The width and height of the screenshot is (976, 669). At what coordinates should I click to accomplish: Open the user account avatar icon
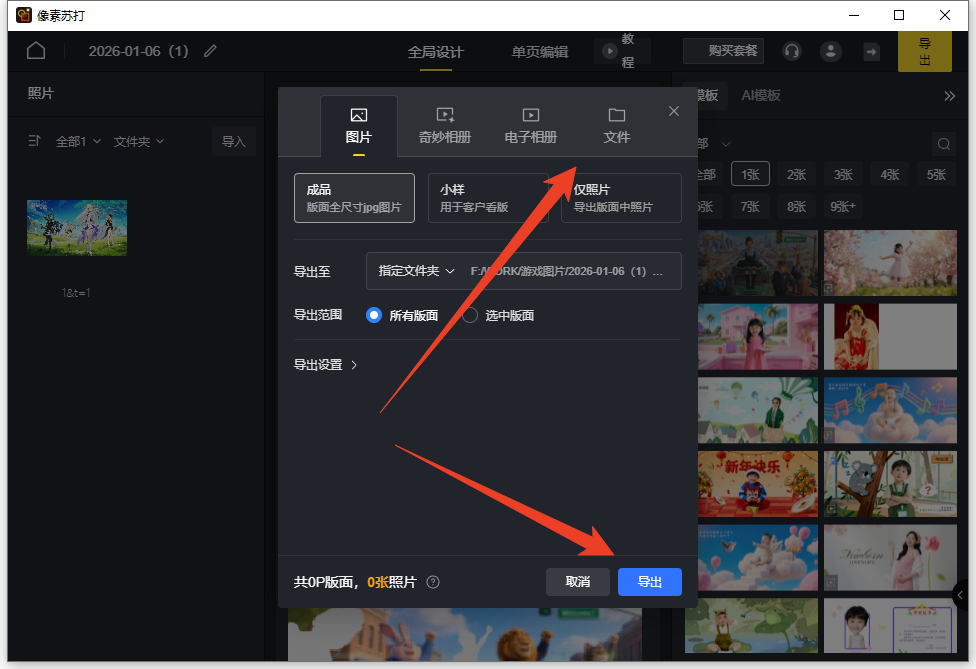pos(830,51)
